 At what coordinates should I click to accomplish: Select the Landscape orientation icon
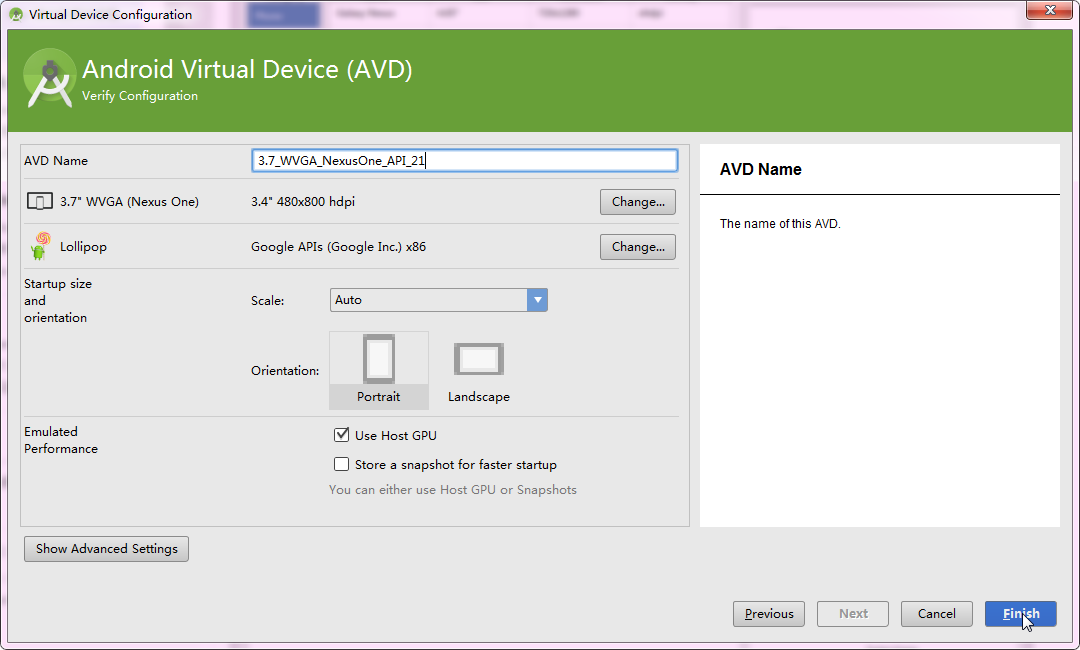pyautogui.click(x=478, y=360)
